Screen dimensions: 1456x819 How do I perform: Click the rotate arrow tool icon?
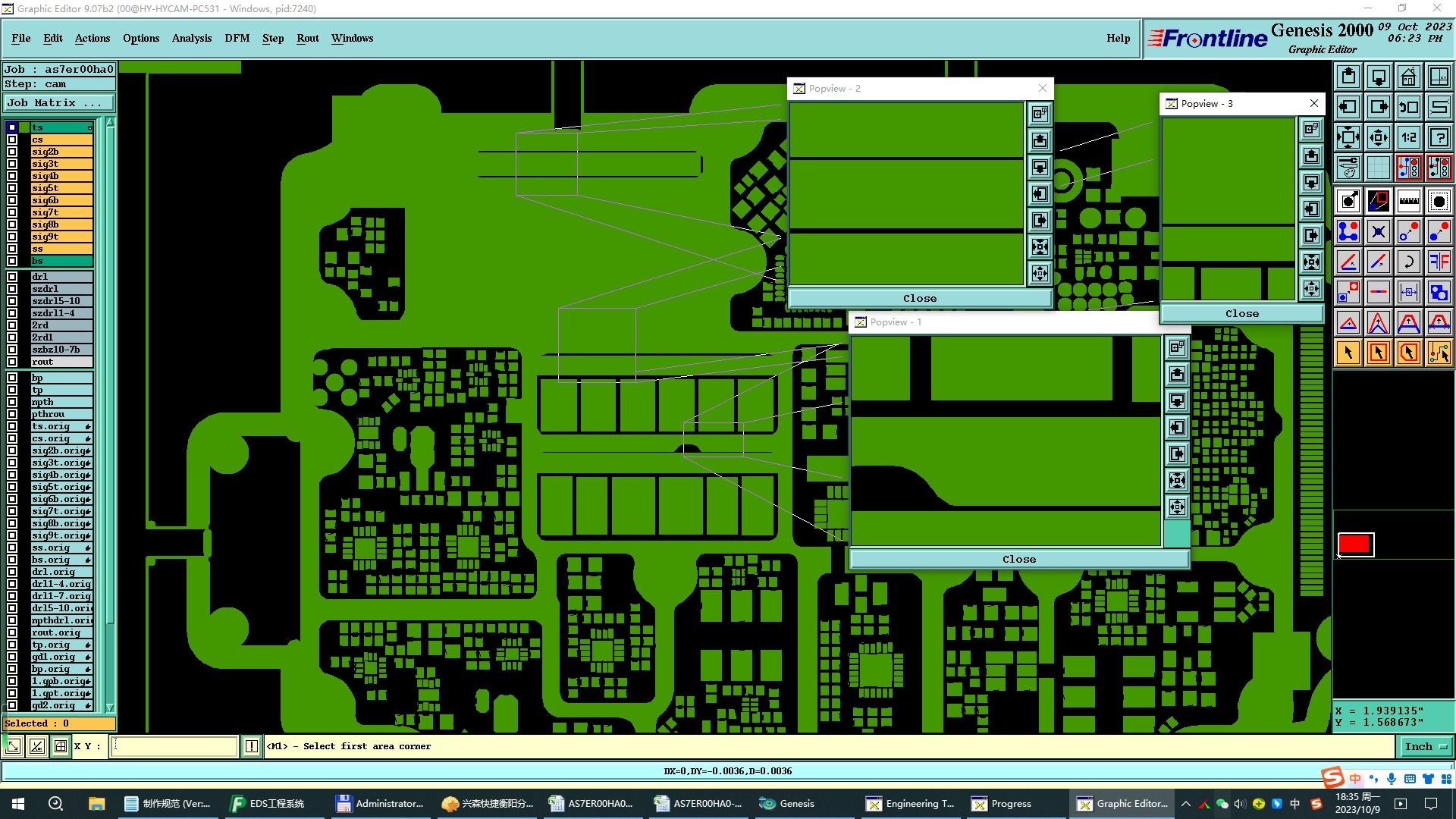click(x=1408, y=262)
